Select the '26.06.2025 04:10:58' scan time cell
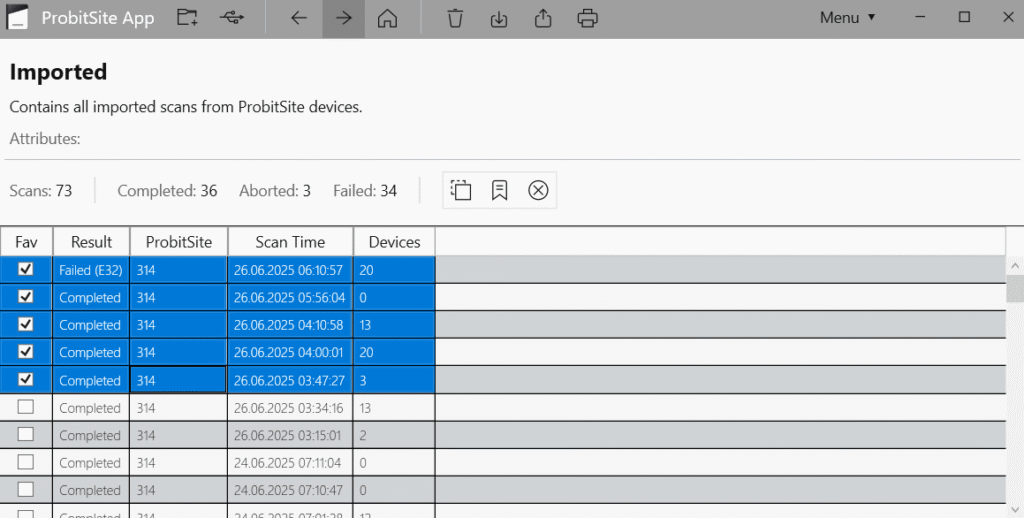The image size is (1024, 518). coord(291,325)
